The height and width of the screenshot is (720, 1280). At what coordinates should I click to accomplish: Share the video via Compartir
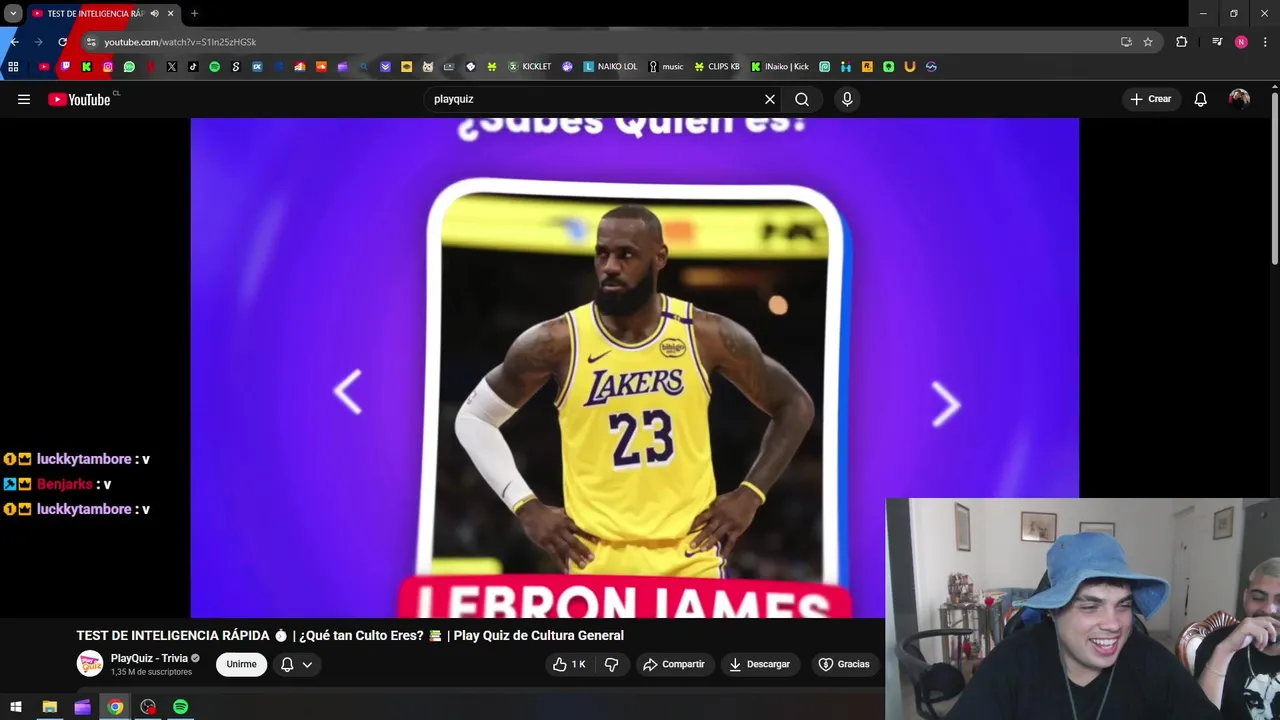[675, 664]
